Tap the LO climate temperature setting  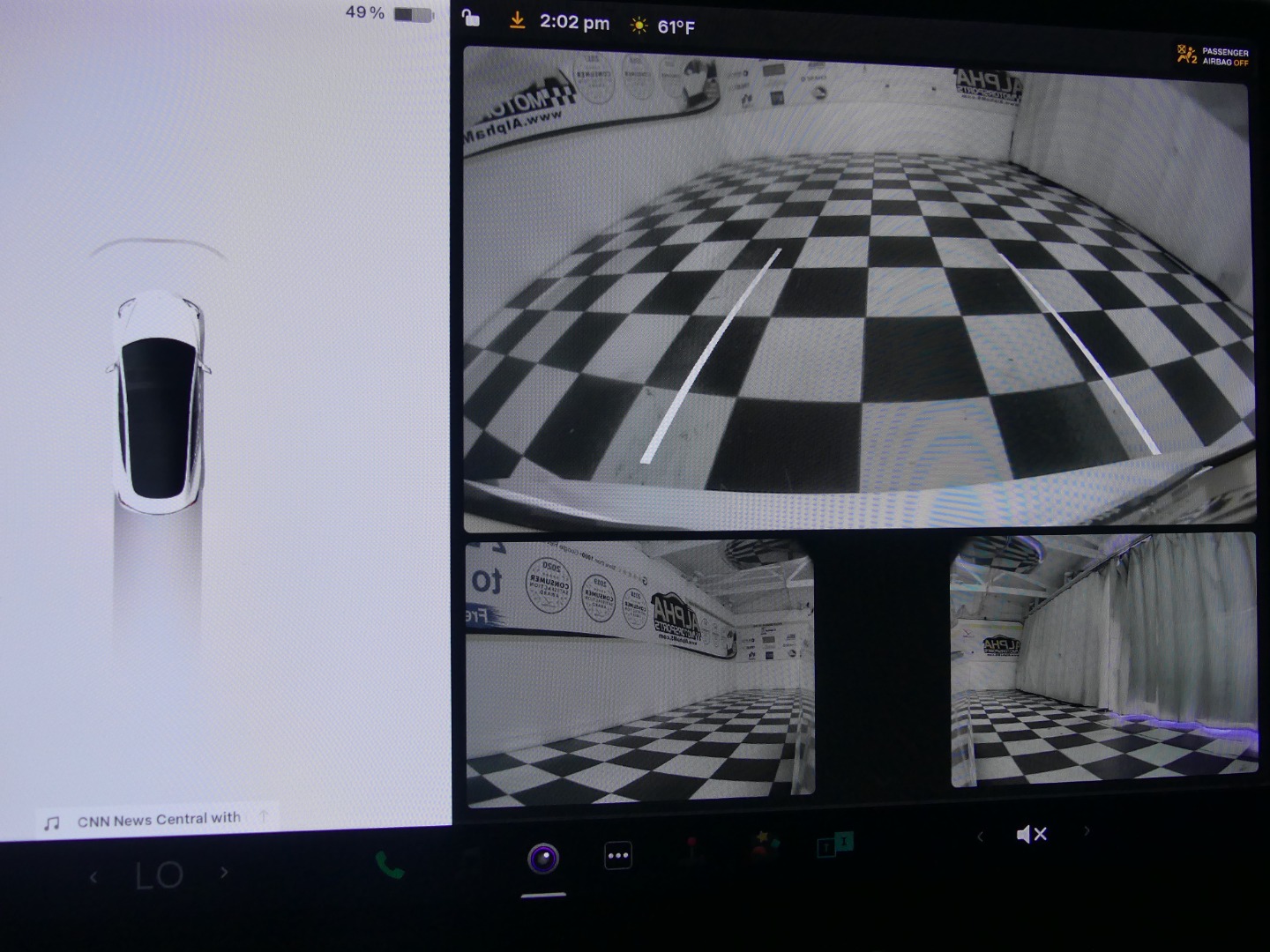(x=159, y=875)
